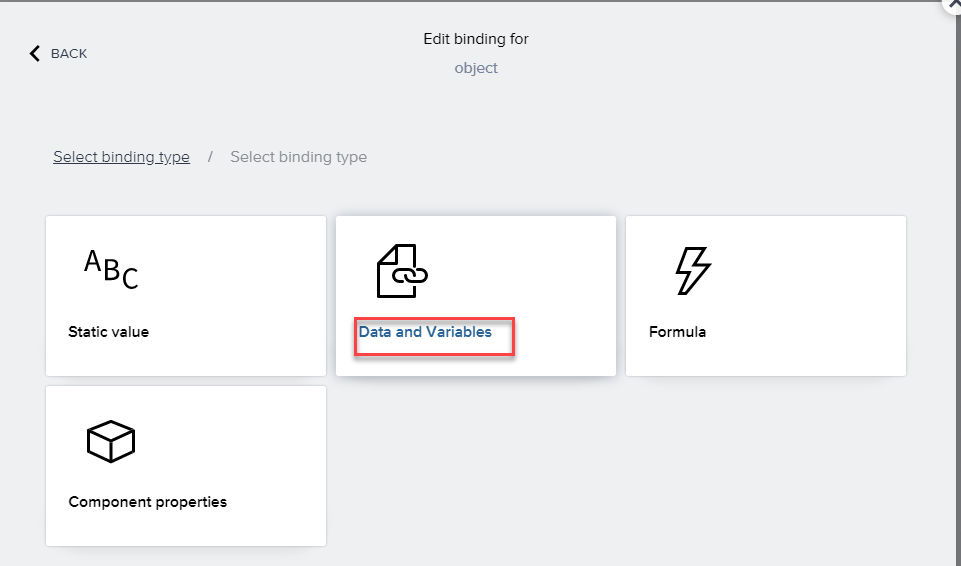Screen dimensions: 961x566
Task: Click the grey current Select binding type breadcrumb
Action: [x=298, y=157]
